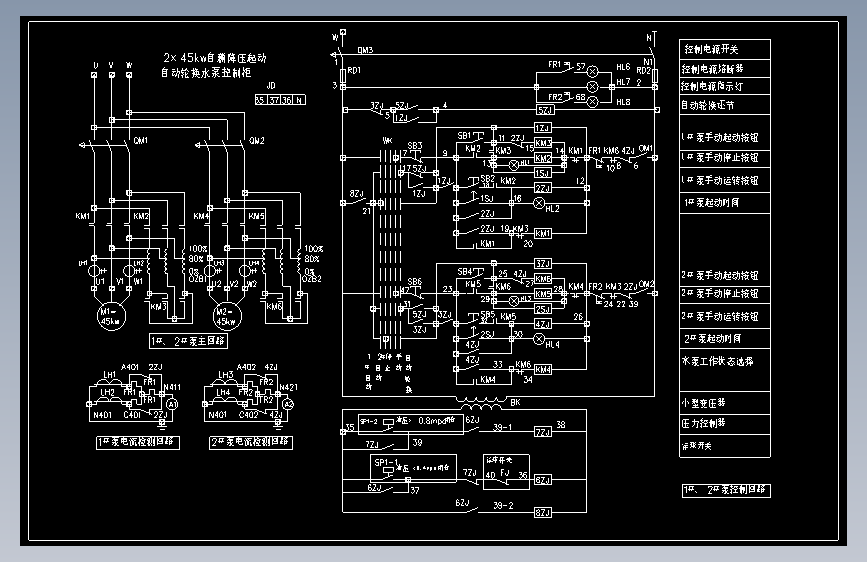This screenshot has height=562, width=867.
Task: Select legend row '压力控制器'
Action: [x=725, y=424]
